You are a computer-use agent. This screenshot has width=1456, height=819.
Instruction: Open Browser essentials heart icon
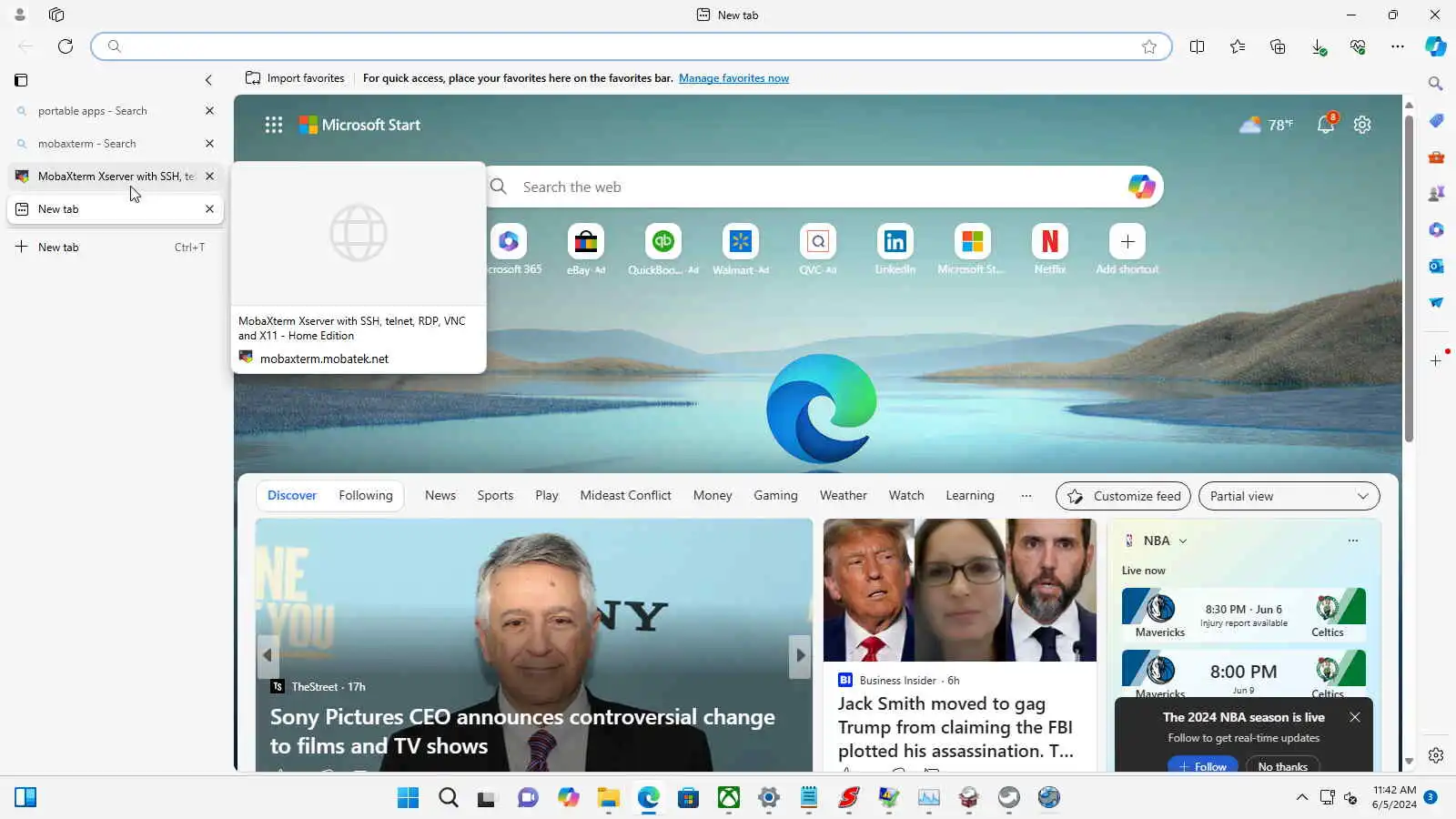pyautogui.click(x=1358, y=46)
